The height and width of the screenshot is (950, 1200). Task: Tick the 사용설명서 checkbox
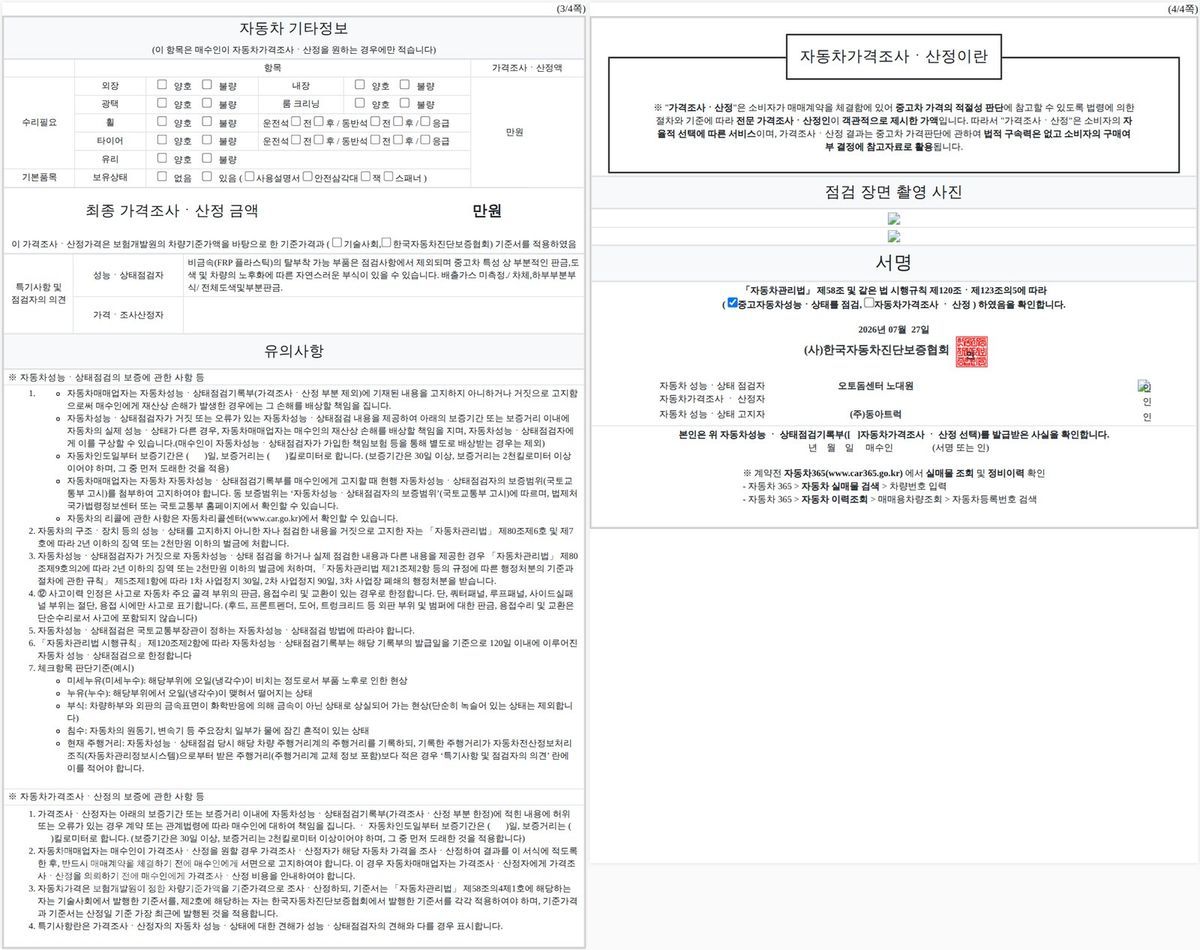250,177
